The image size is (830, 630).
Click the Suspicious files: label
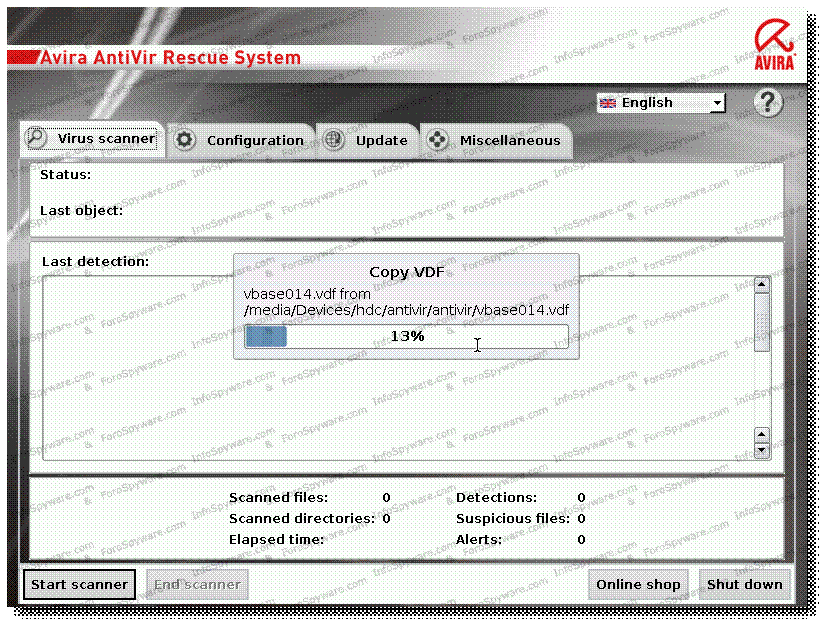[513, 518]
